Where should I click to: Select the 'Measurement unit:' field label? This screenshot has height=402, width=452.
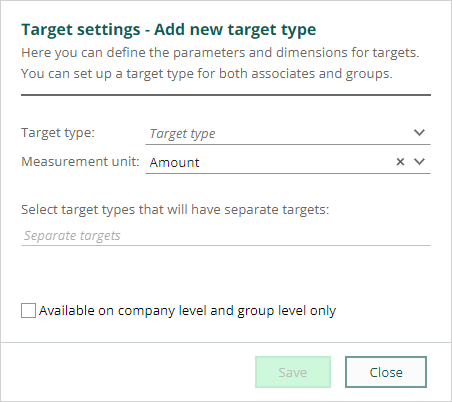point(80,162)
